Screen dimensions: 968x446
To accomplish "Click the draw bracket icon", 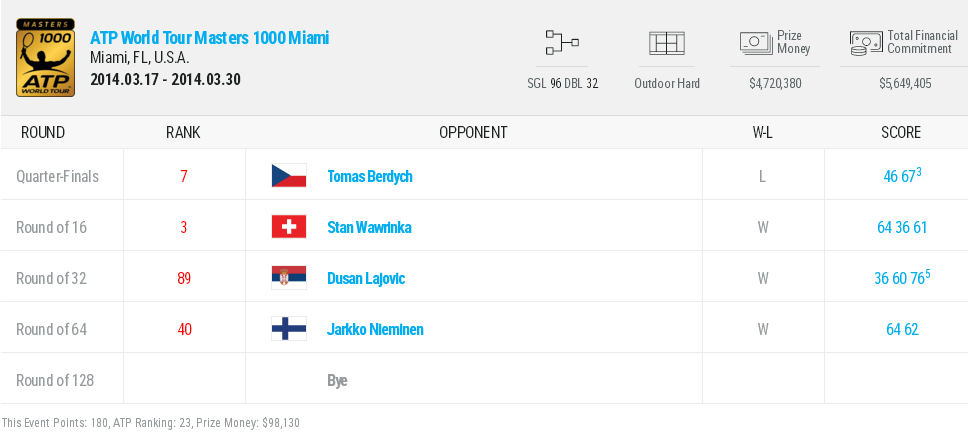I will (562, 43).
